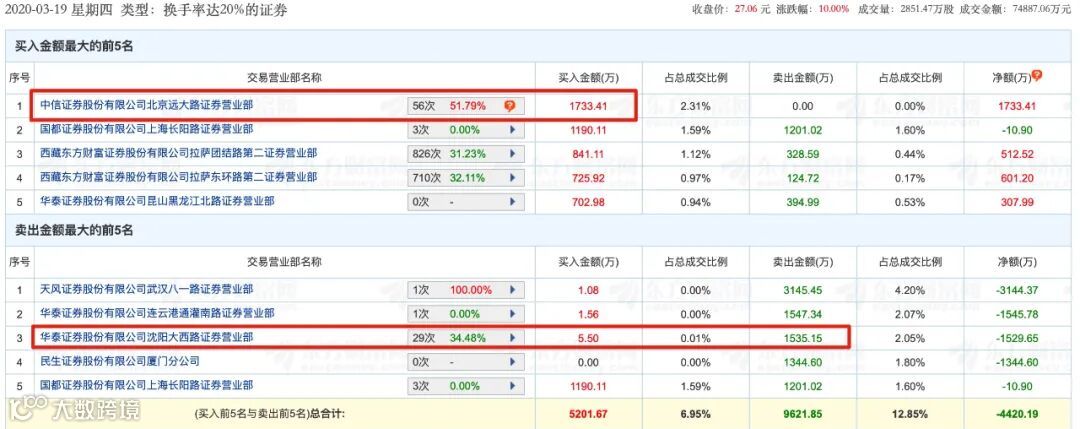Viewport: 1080px width, 429px height.
Task: Click buy amount 725.92
Action: (x=588, y=178)
